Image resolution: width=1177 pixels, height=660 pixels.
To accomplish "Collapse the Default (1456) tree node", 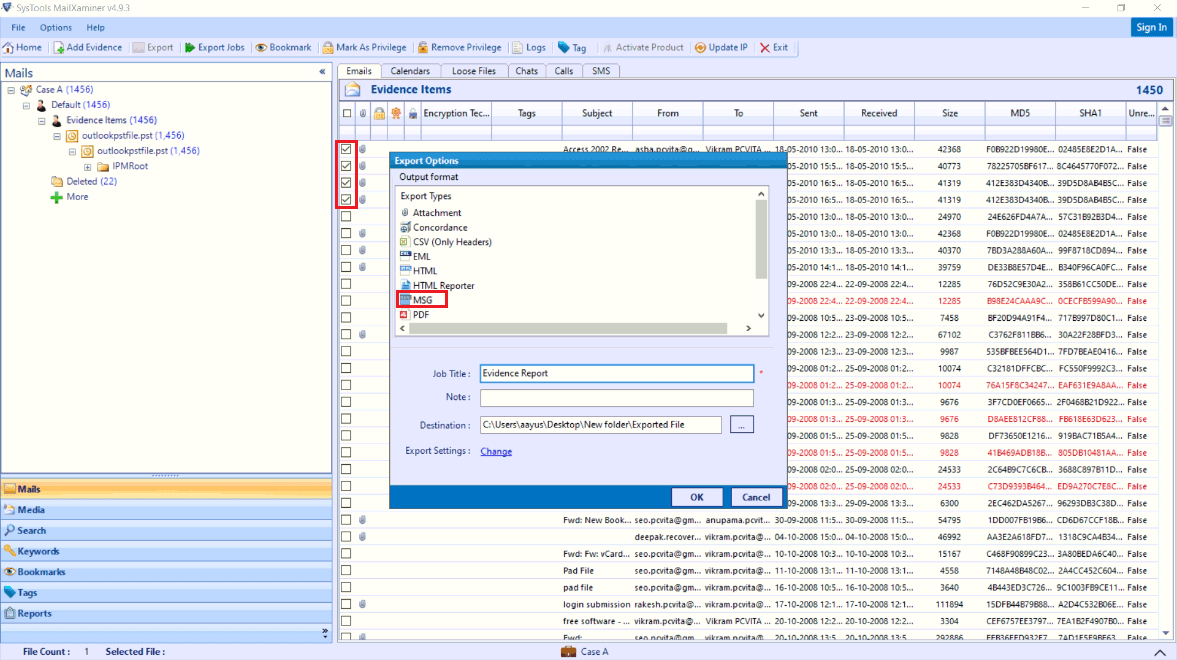I will pyautogui.click(x=26, y=105).
